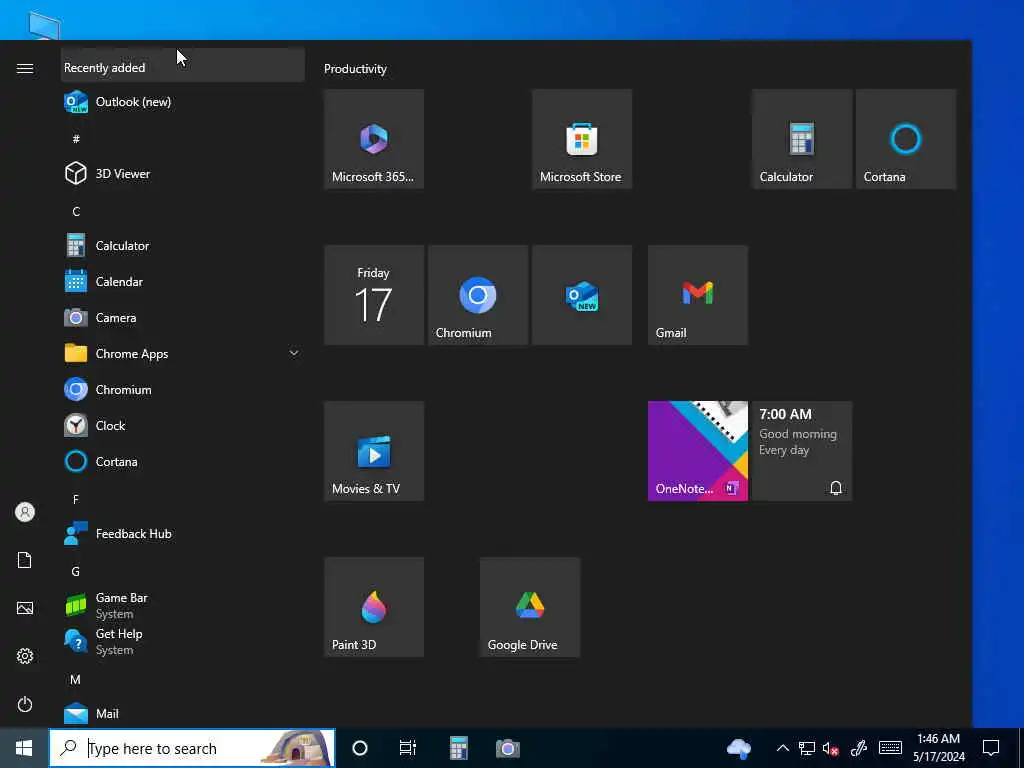This screenshot has height=768, width=1024.
Task: Open the Chrome Apps folder entry
Action: click(x=183, y=353)
